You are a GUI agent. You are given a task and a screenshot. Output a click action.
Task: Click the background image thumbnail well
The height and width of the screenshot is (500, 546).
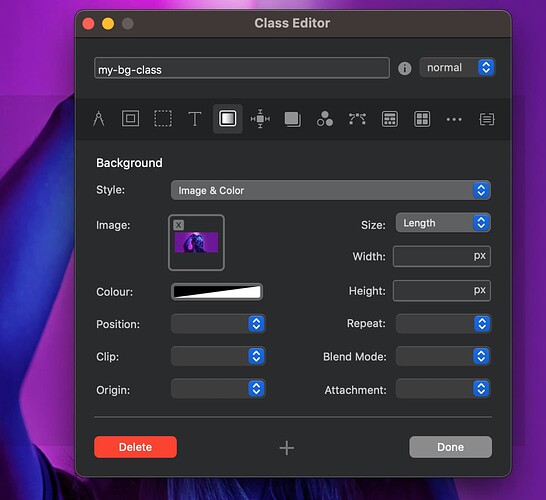click(196, 243)
